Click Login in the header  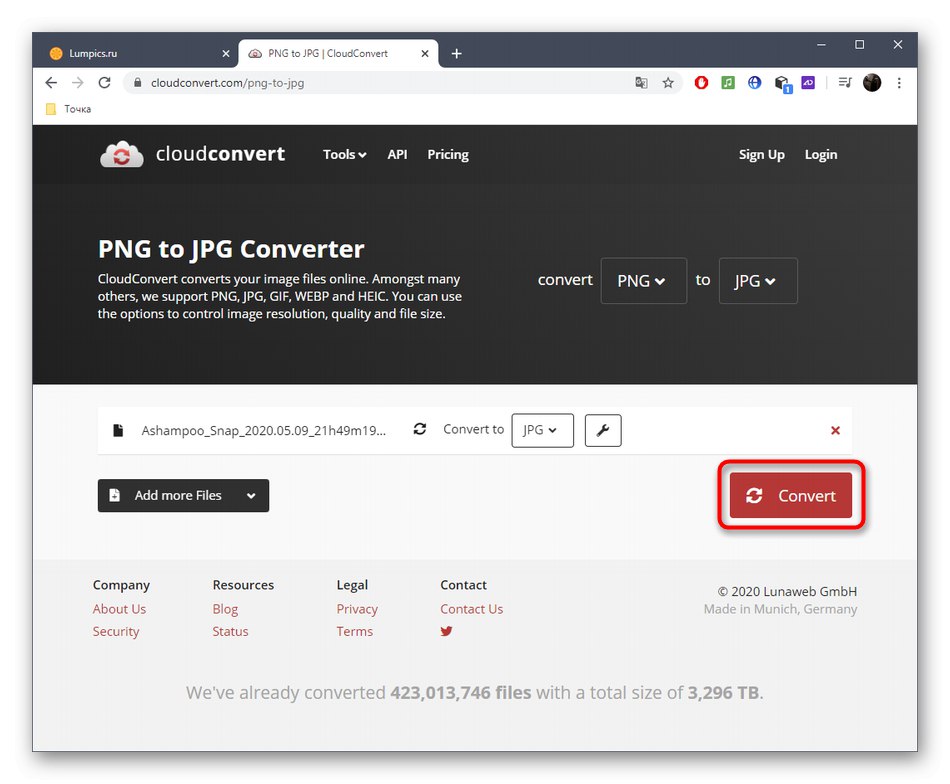(x=821, y=154)
